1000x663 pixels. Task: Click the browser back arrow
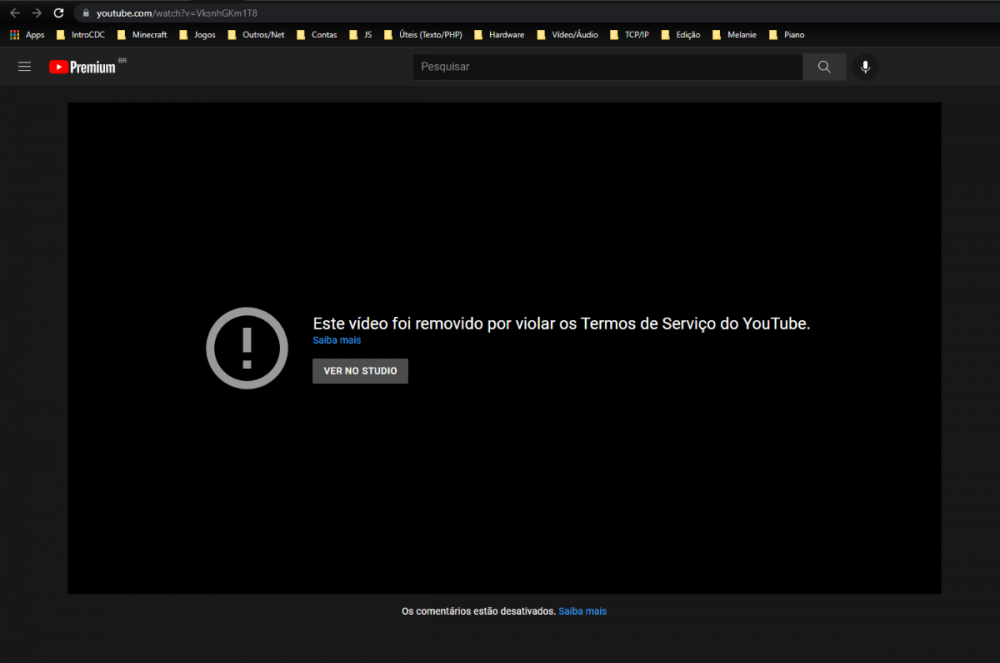point(15,13)
